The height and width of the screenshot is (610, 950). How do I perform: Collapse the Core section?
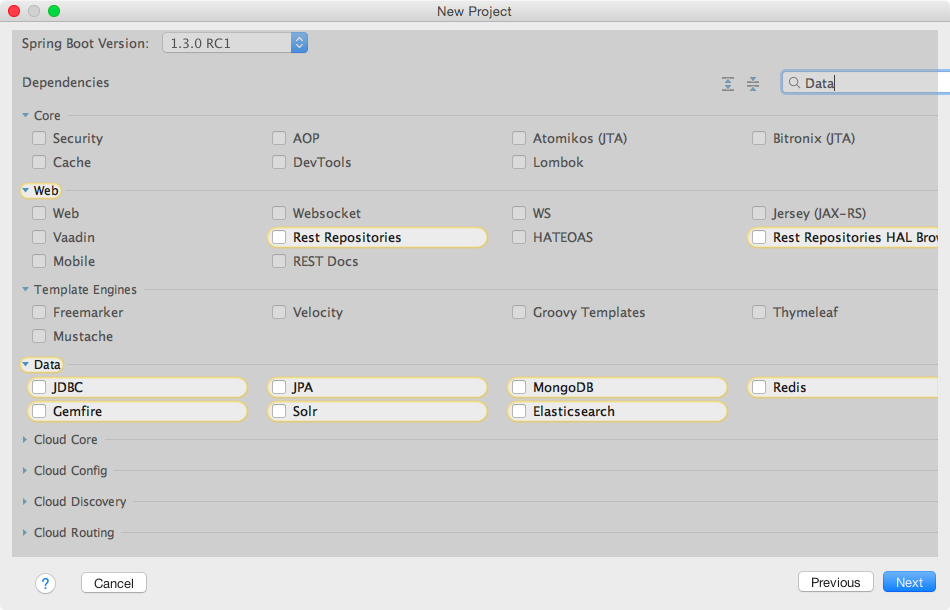25,115
